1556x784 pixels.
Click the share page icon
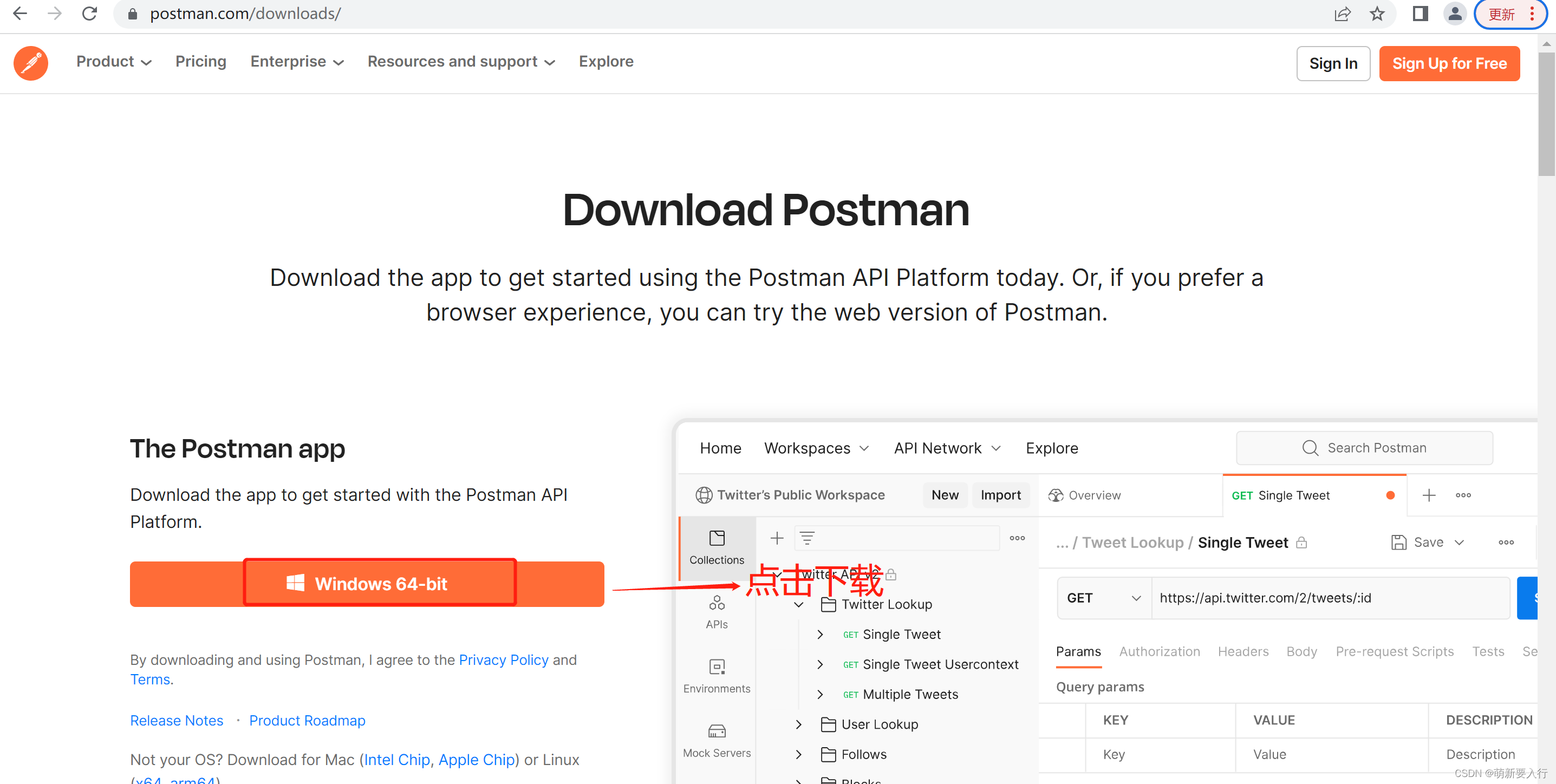coord(1342,14)
